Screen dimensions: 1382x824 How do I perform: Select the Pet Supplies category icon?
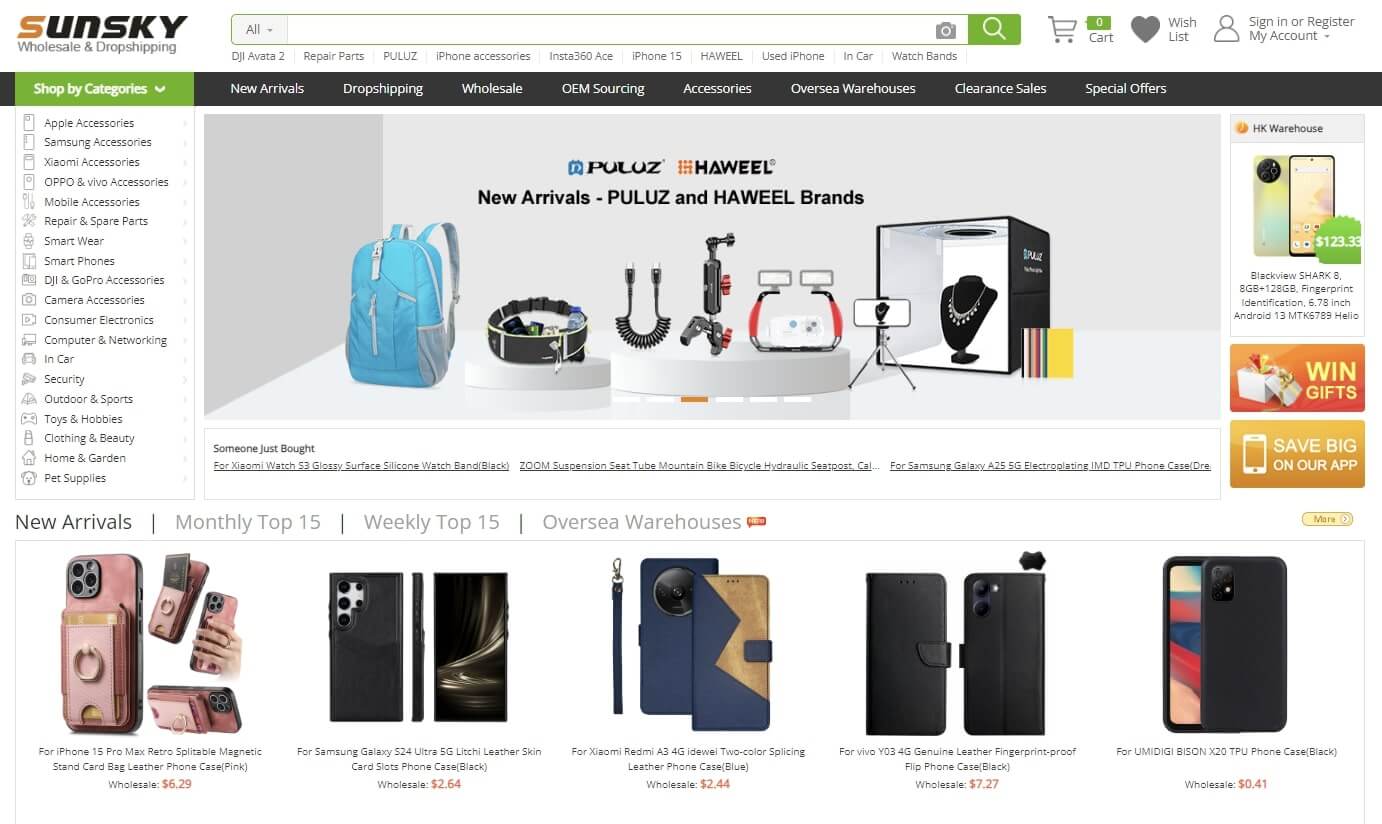click(29, 478)
